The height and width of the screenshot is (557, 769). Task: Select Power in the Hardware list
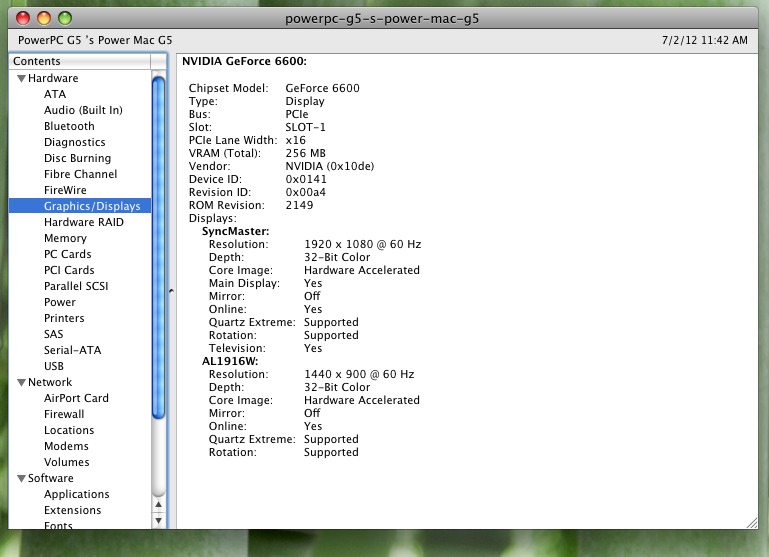coord(60,302)
